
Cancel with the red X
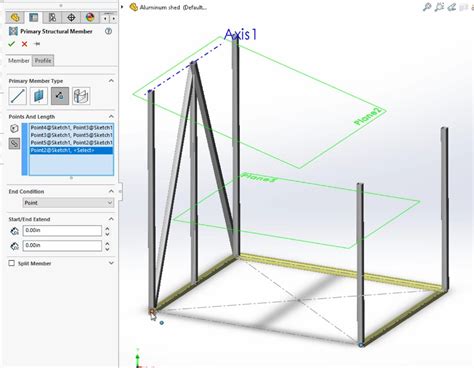pos(24,44)
